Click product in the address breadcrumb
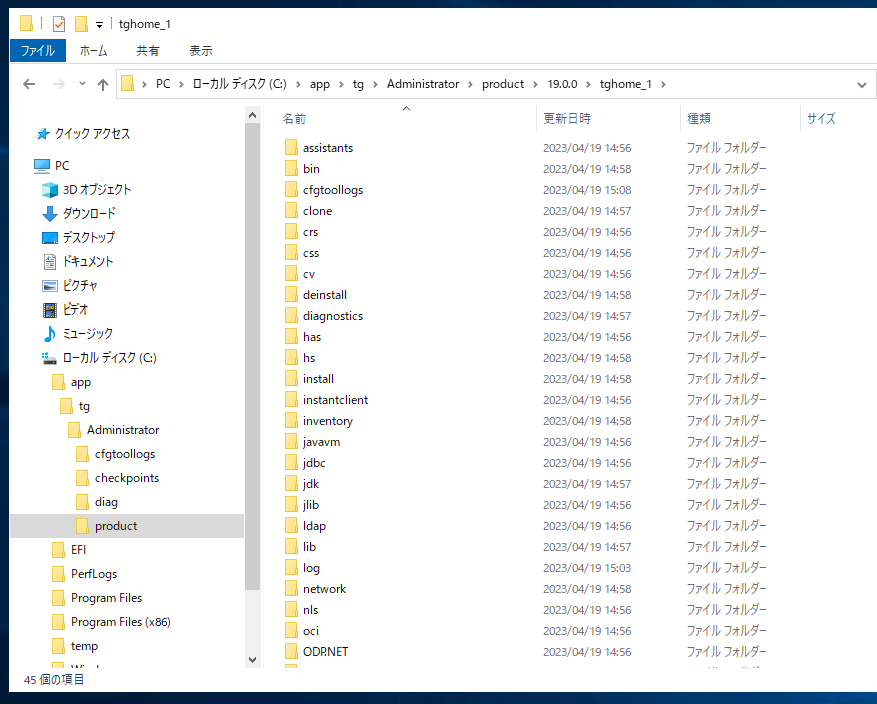The image size is (877, 704). pos(503,84)
